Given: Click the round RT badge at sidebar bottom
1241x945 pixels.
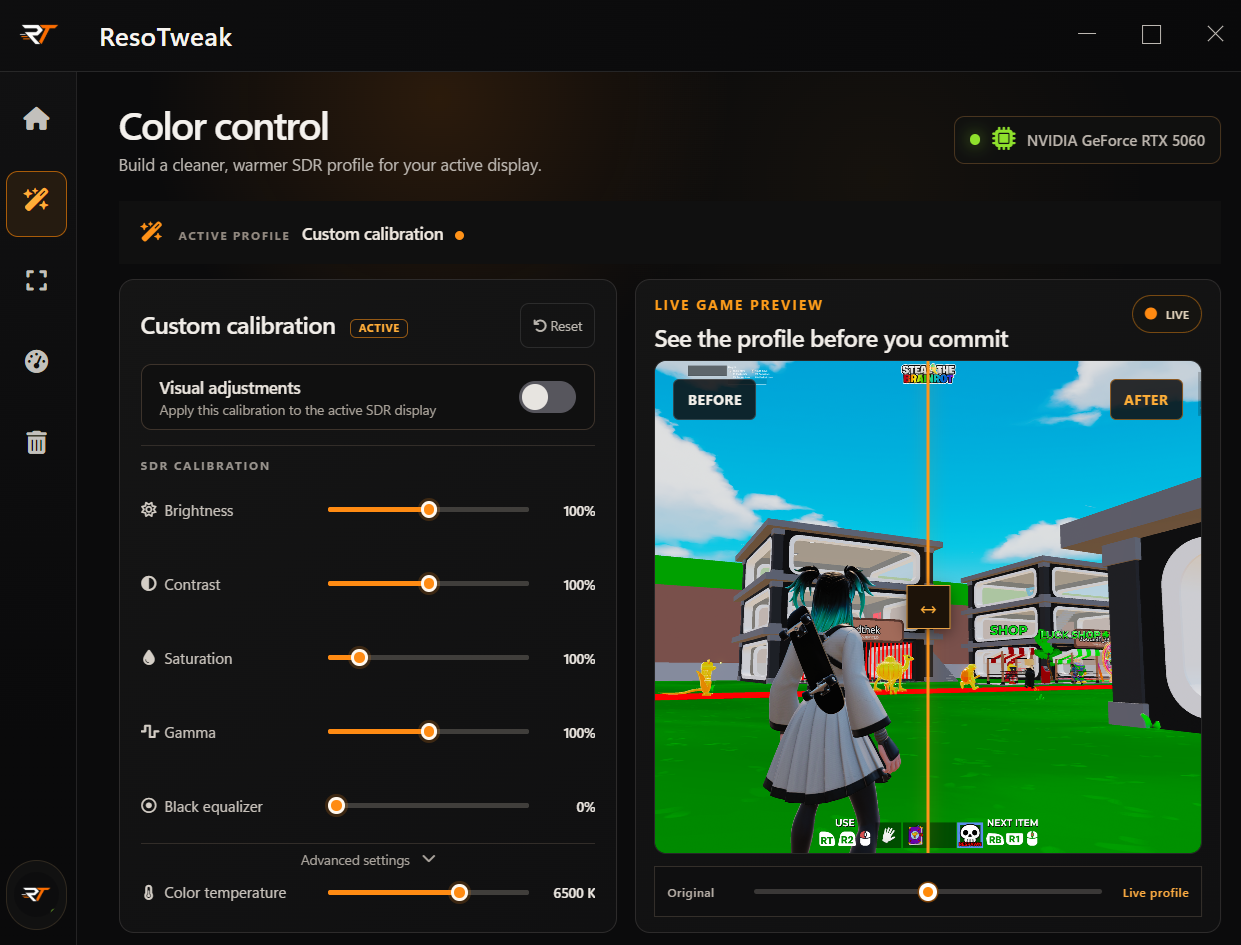Looking at the screenshot, I should [x=37, y=893].
